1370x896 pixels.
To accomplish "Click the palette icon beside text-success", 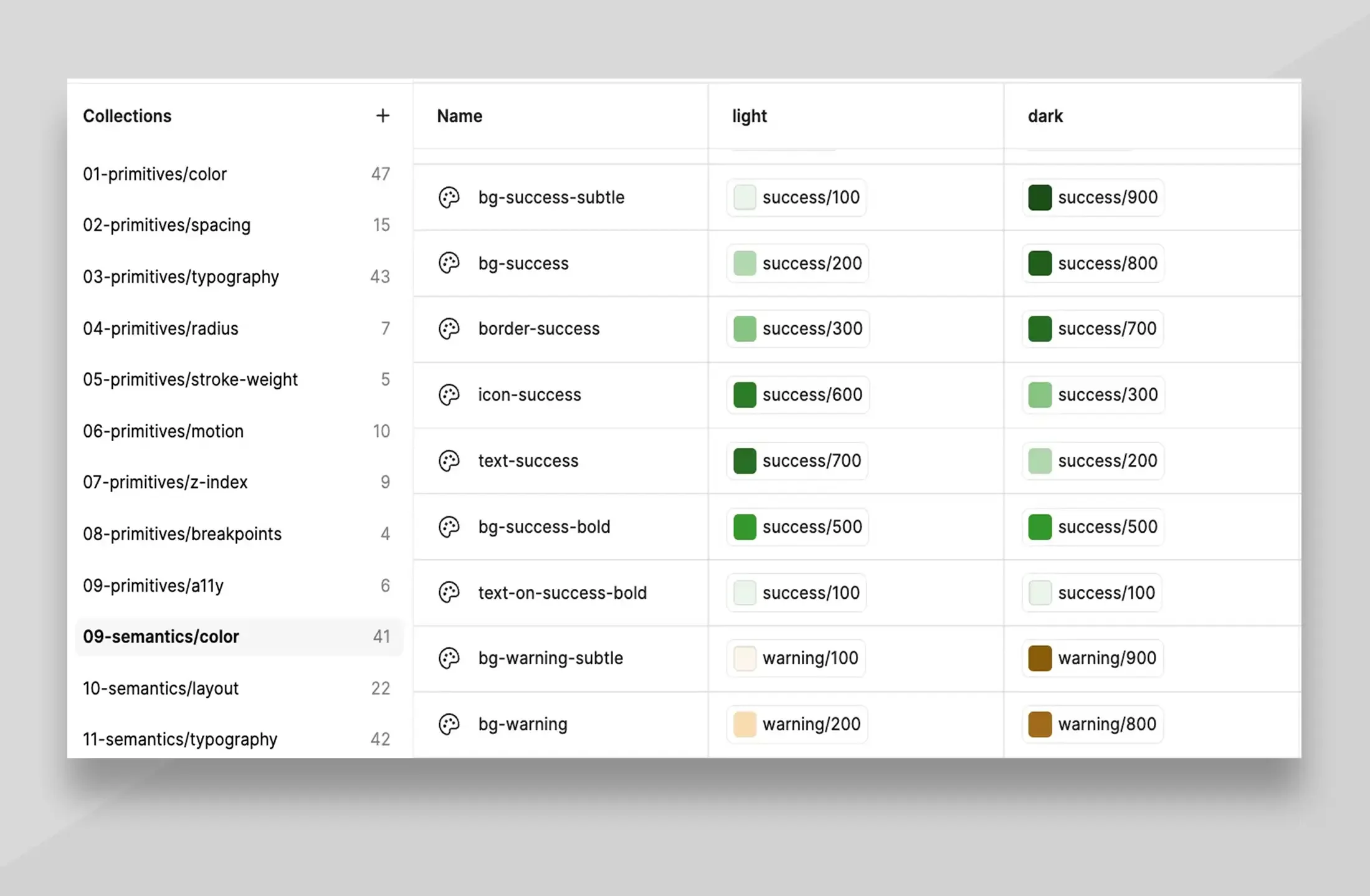I will coord(449,461).
